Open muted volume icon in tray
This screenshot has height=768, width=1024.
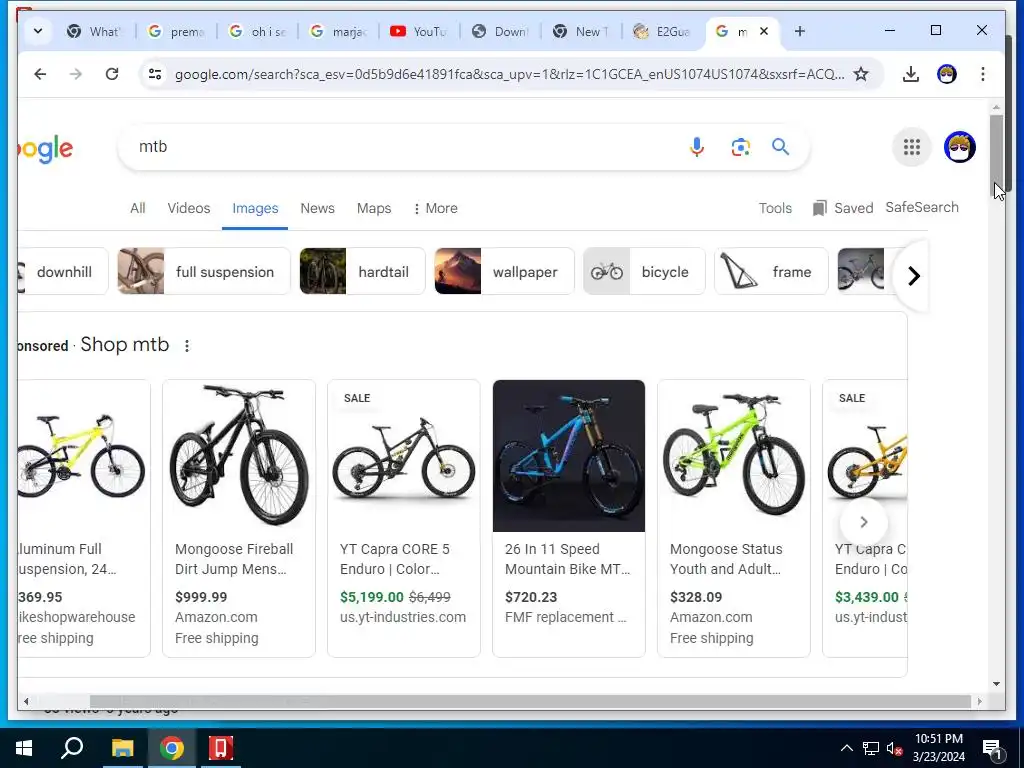(895, 748)
